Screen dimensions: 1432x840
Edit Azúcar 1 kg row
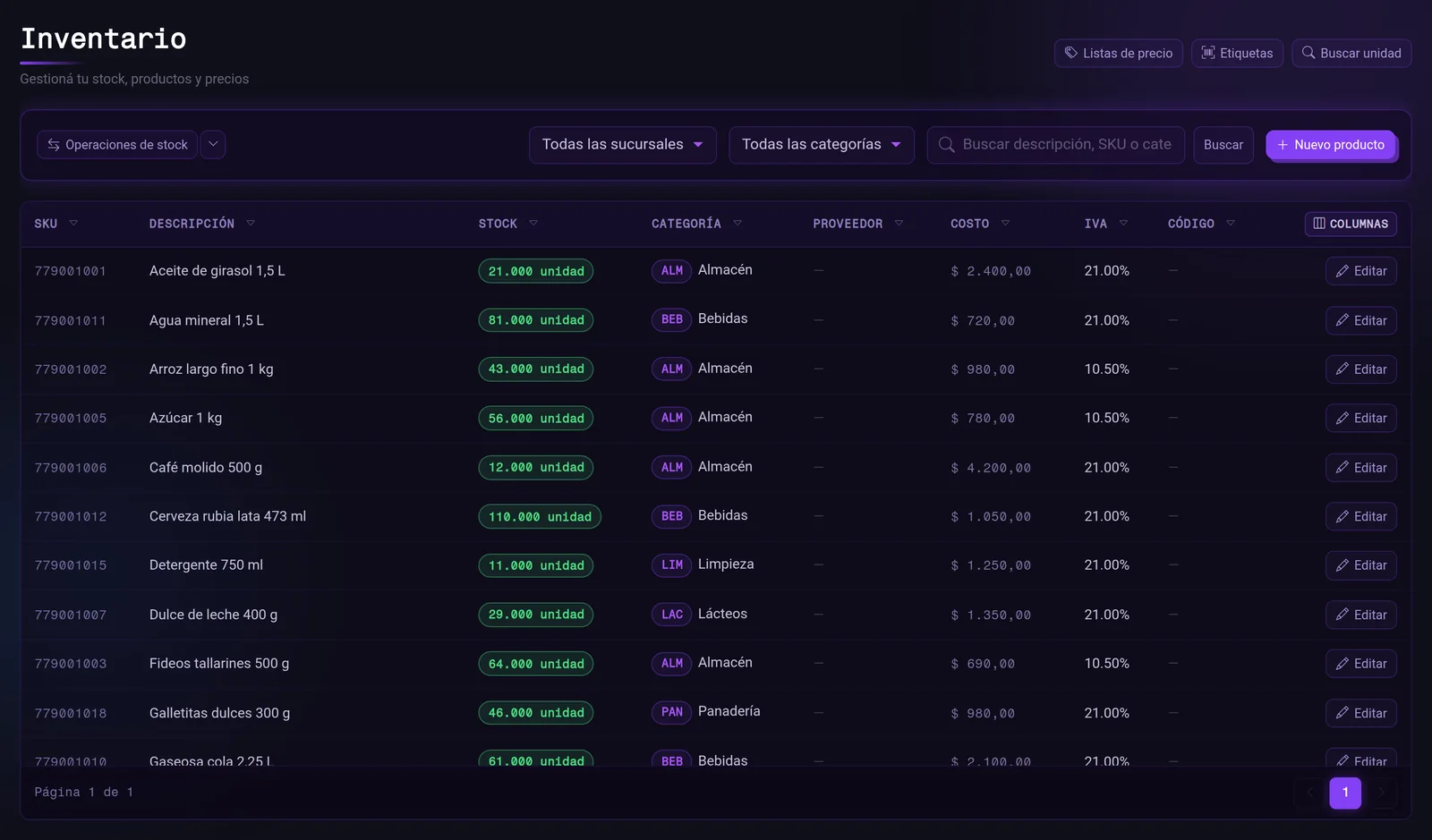[x=1361, y=418]
